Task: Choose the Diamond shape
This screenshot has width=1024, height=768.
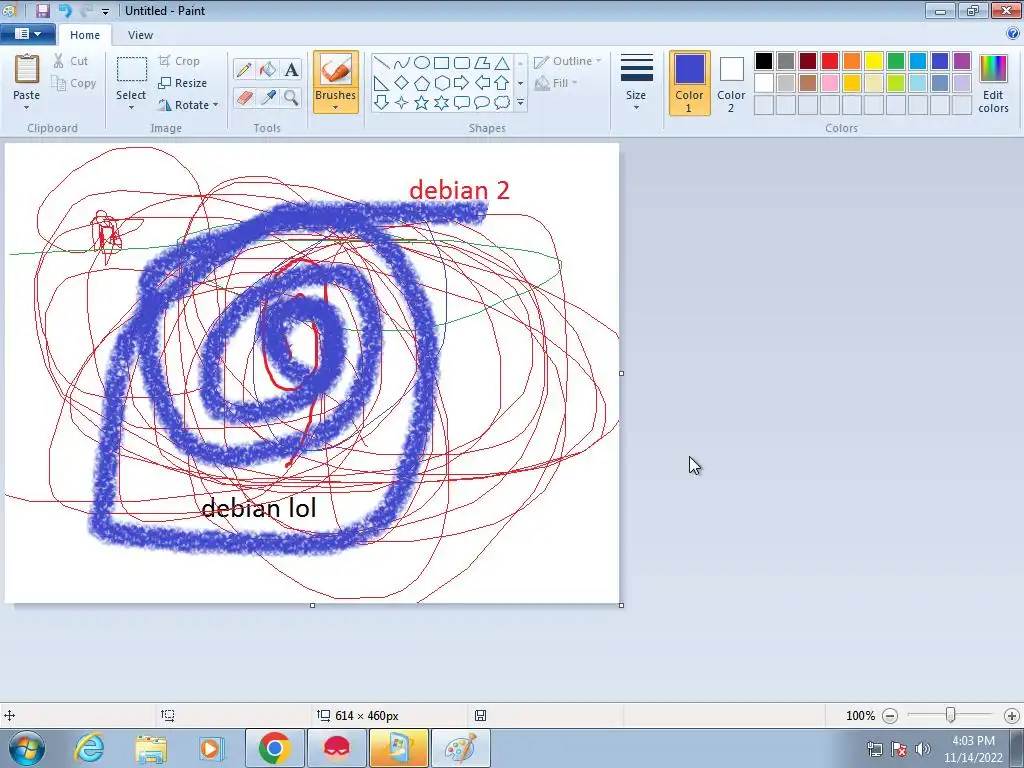Action: tap(402, 83)
